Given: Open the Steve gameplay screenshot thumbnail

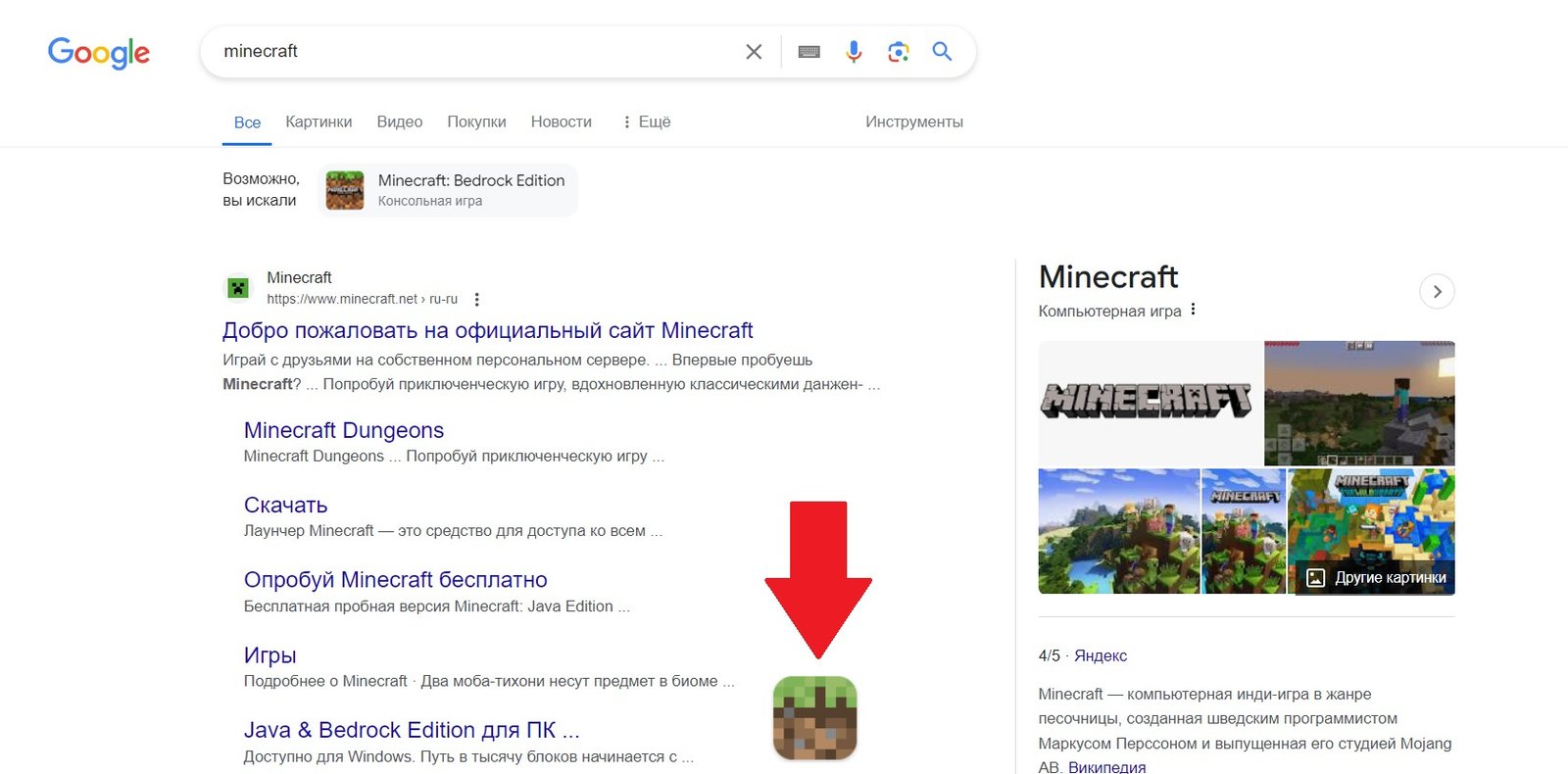Looking at the screenshot, I should 1359,403.
